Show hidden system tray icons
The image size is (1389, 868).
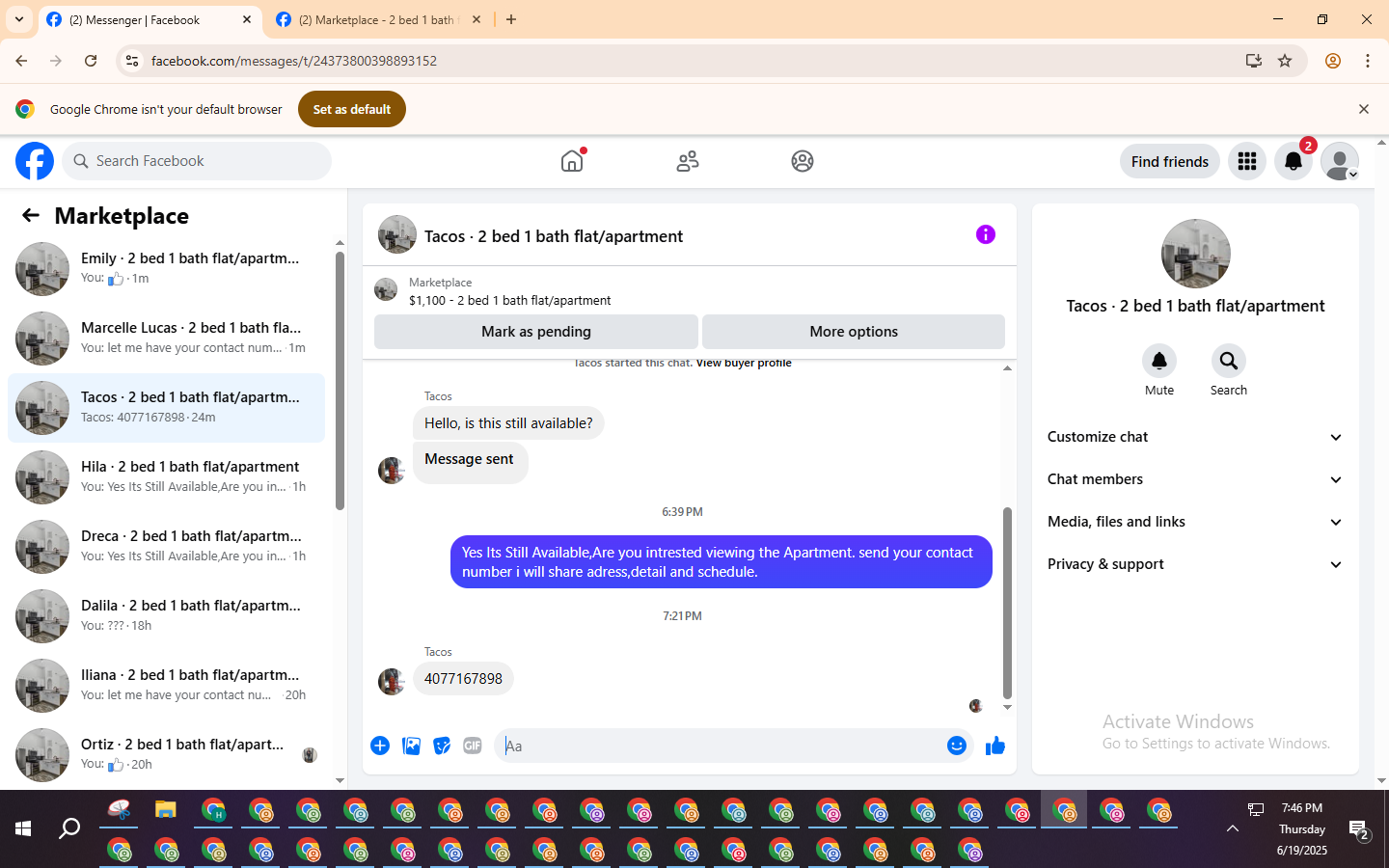[1233, 828]
